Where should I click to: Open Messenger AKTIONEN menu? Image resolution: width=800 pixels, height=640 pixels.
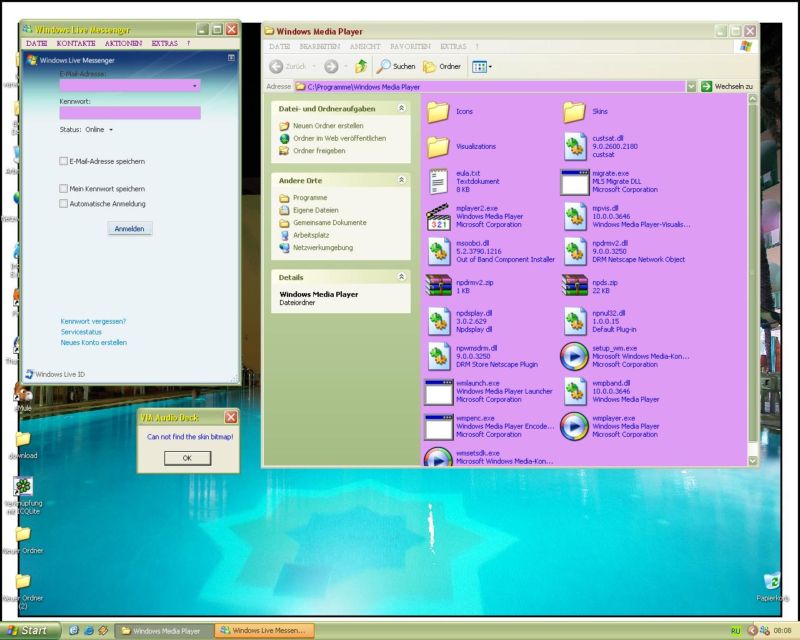[x=123, y=43]
